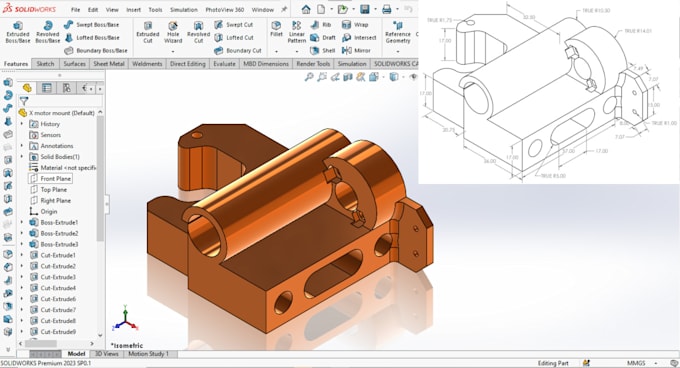
Task: Click the New document icon
Action: pyautogui.click(x=320, y=9)
